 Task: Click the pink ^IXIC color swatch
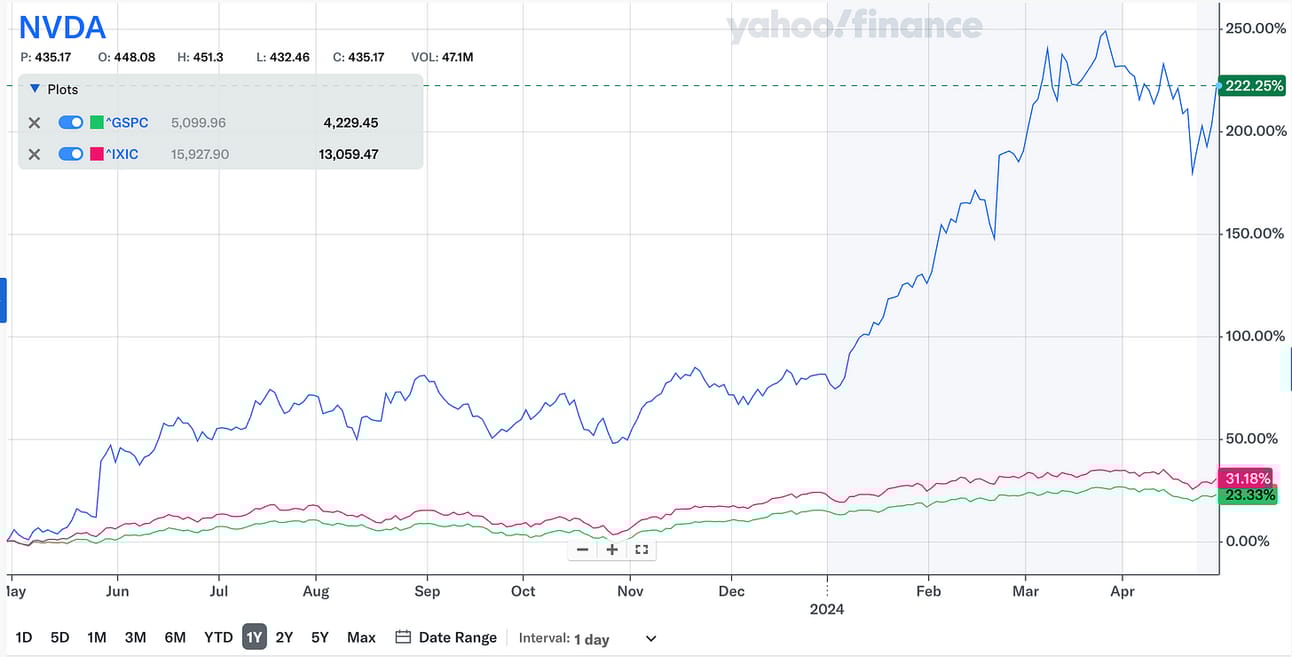97,154
